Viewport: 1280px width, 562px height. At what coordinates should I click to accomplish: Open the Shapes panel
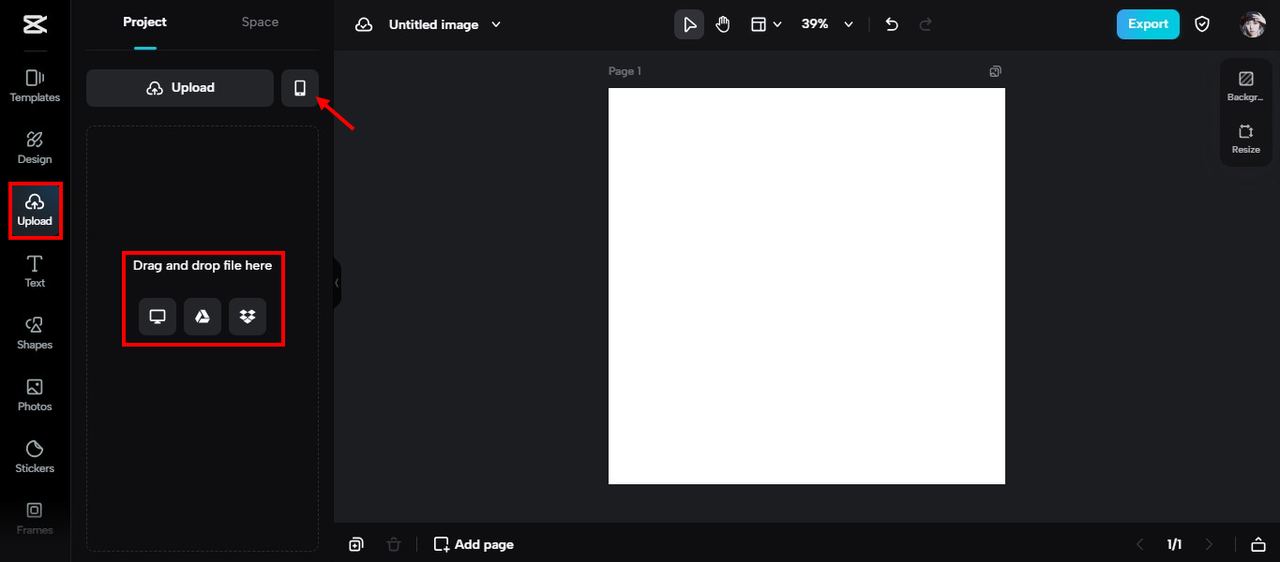pyautogui.click(x=35, y=334)
